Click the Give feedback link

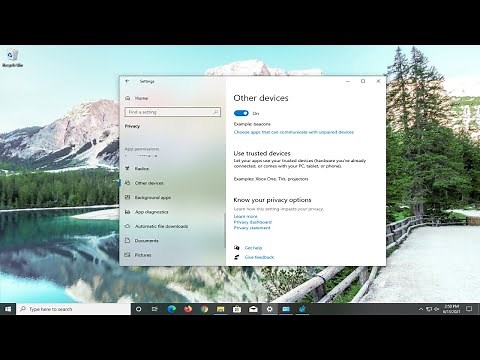click(259, 257)
